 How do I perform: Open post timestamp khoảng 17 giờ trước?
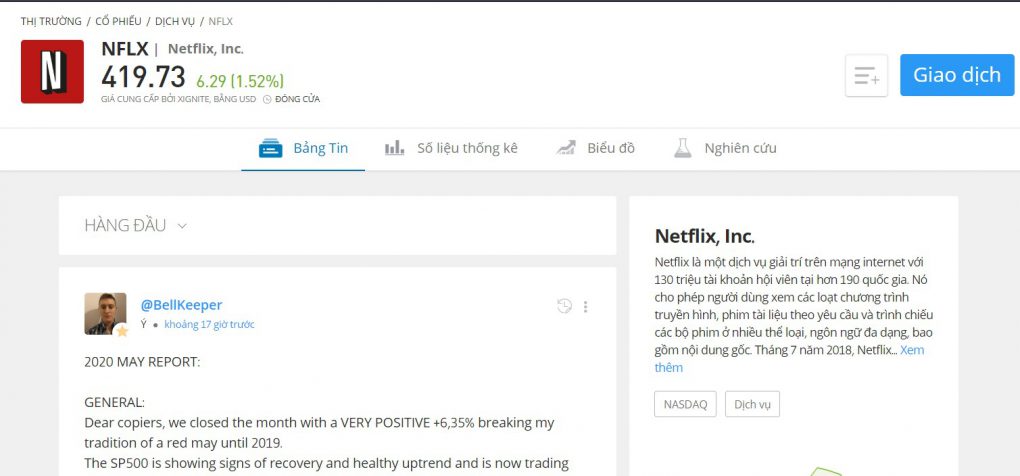pos(209,324)
